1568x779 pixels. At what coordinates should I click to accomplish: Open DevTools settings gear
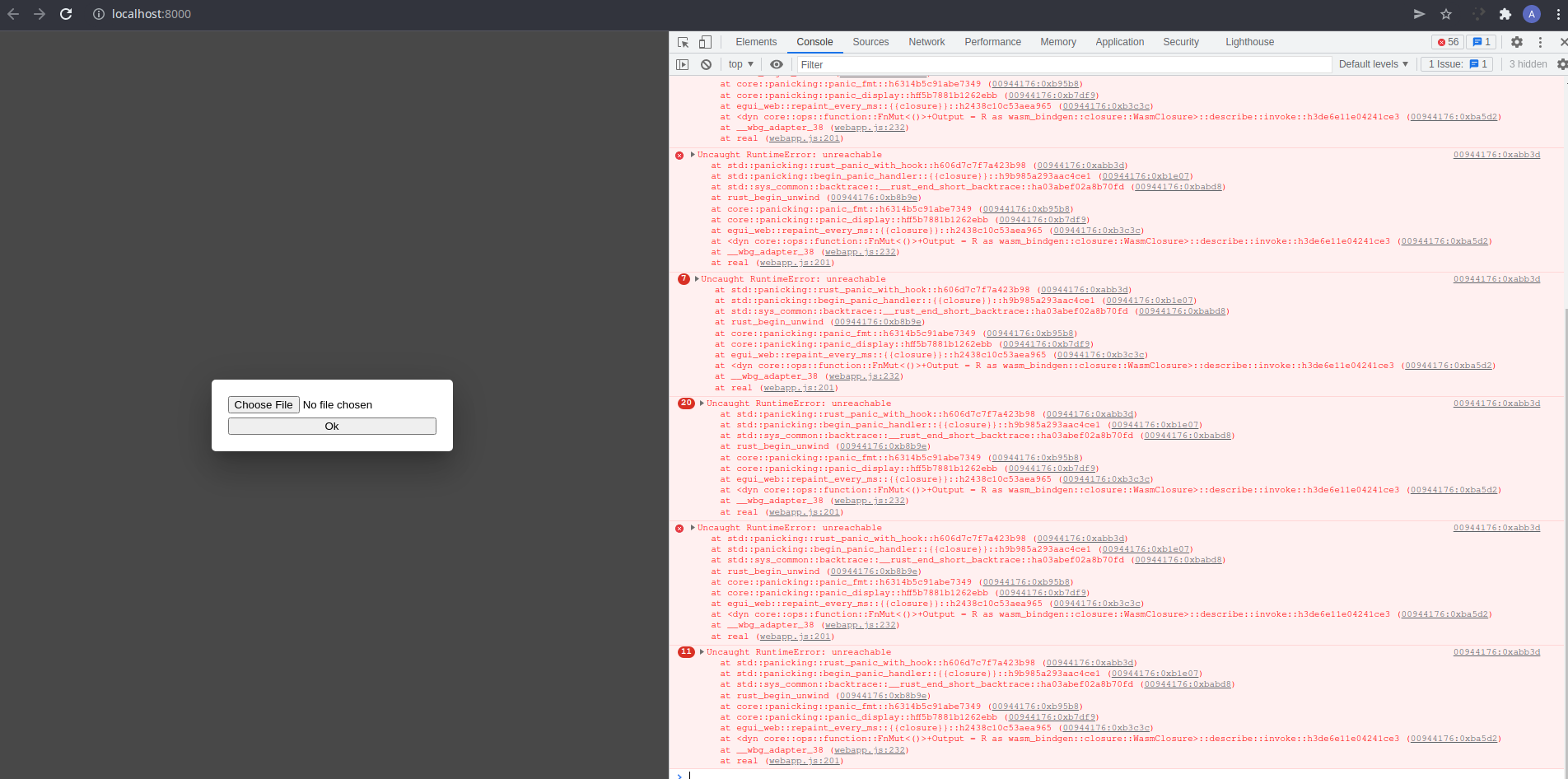point(1516,41)
